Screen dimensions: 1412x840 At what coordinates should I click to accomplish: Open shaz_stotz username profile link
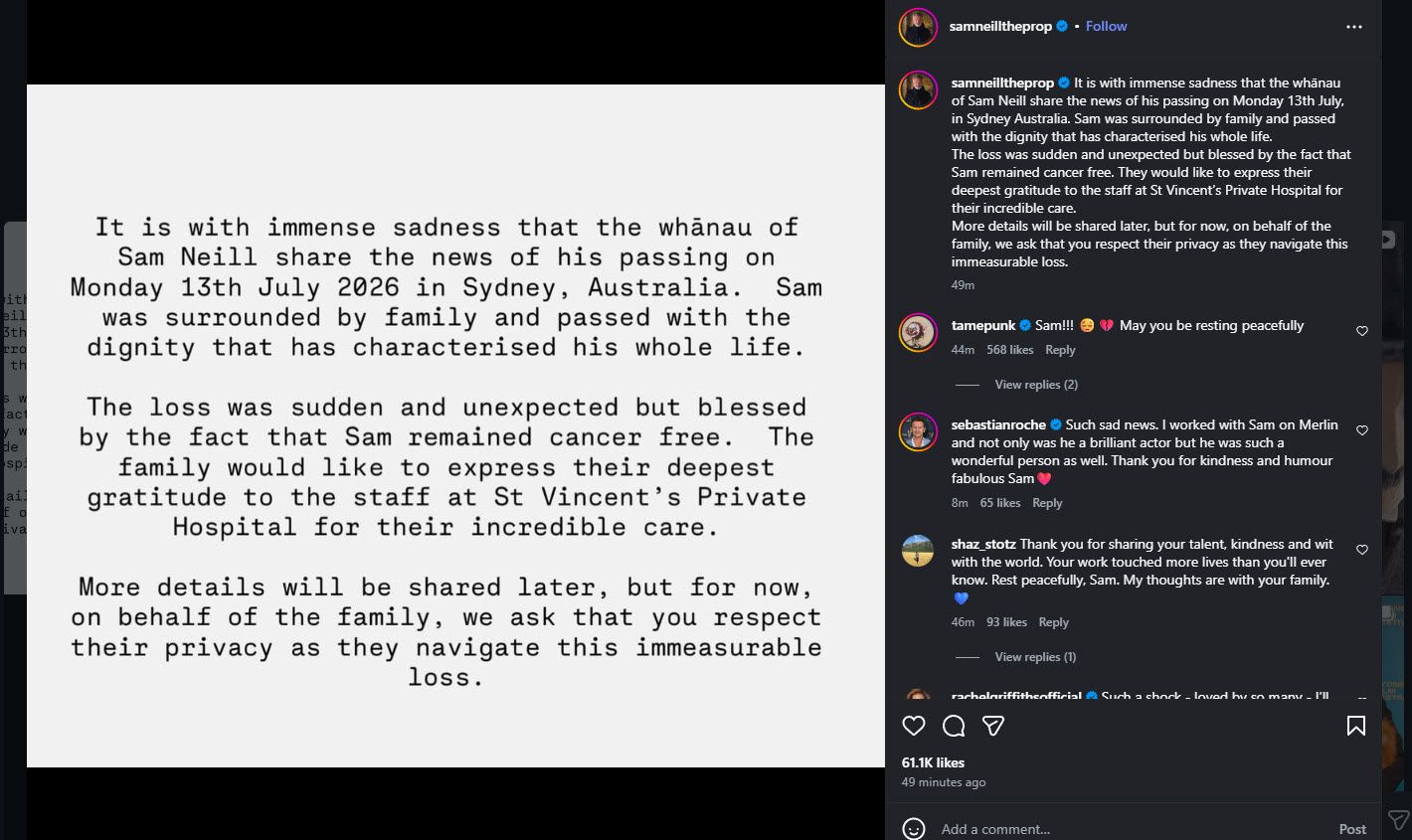983,544
